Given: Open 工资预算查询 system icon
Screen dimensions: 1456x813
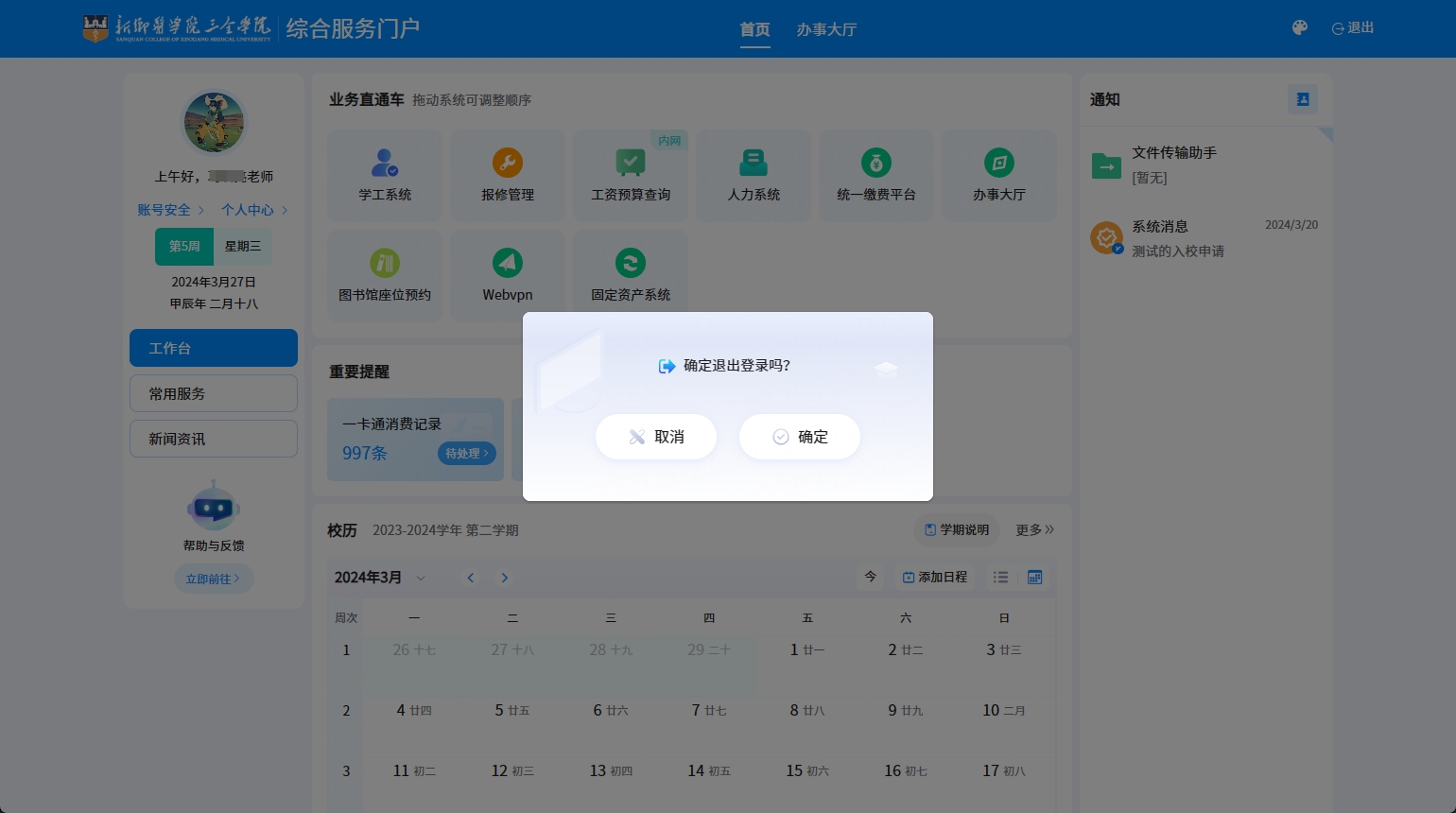Looking at the screenshot, I should pos(631,164).
